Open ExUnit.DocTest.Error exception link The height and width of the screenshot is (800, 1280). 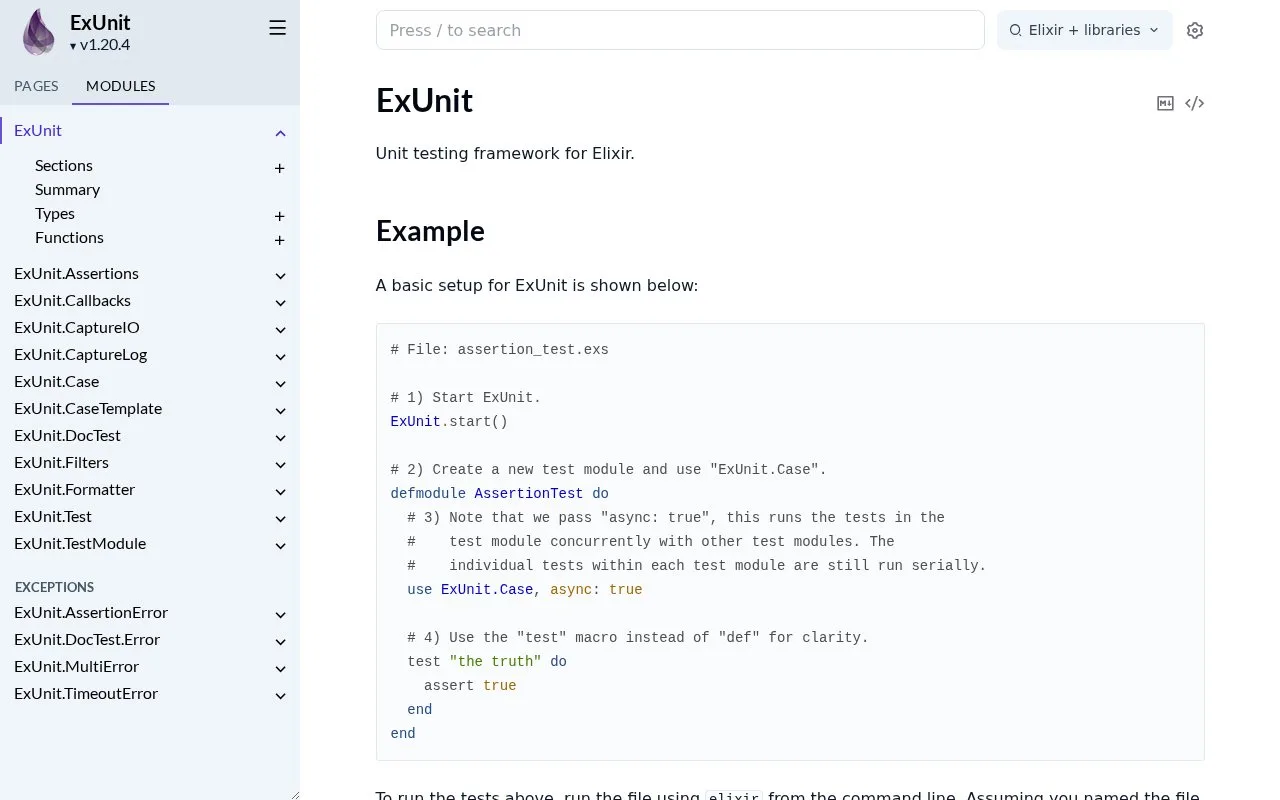click(x=87, y=639)
